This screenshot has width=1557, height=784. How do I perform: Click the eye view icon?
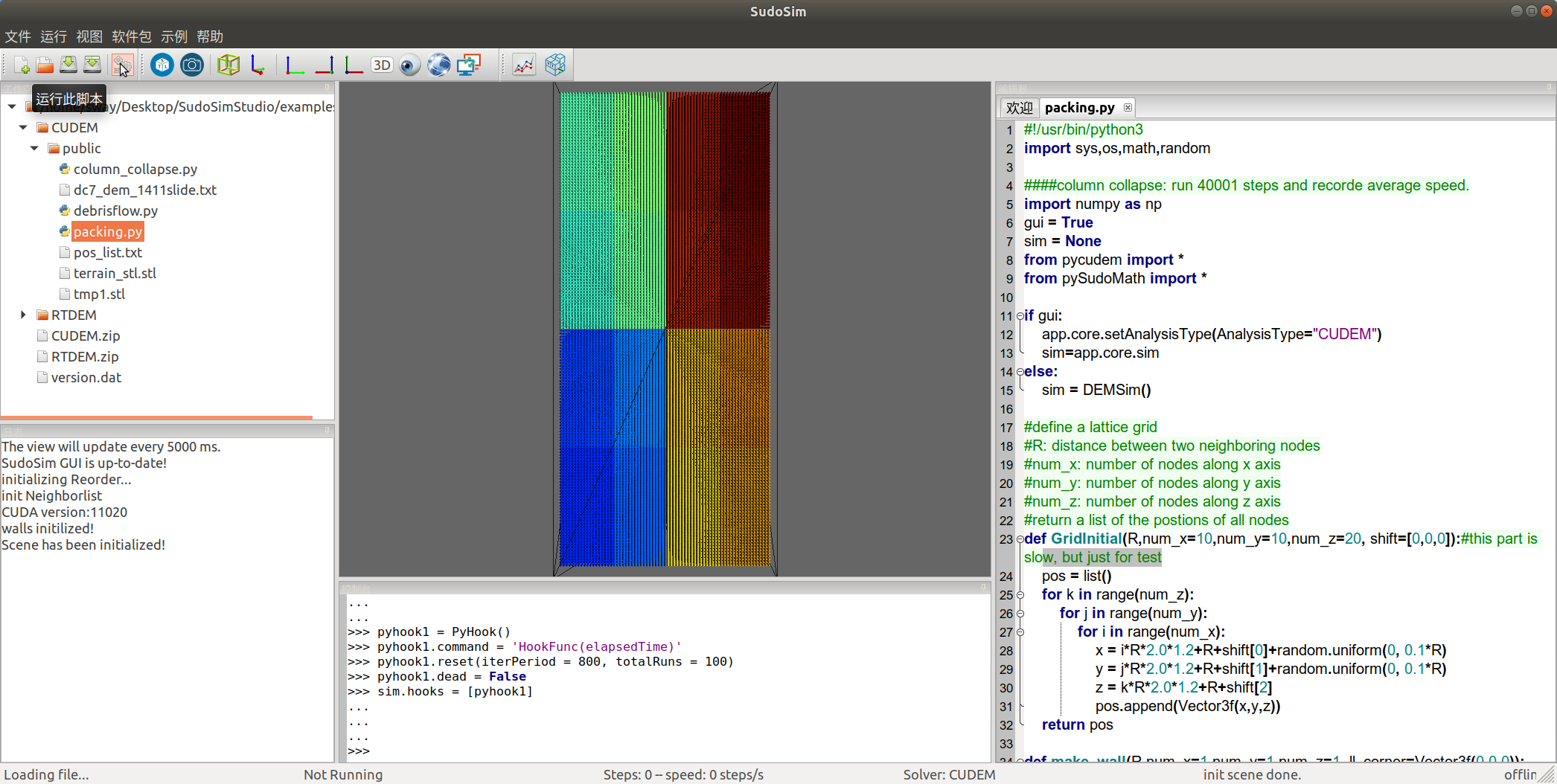point(409,65)
